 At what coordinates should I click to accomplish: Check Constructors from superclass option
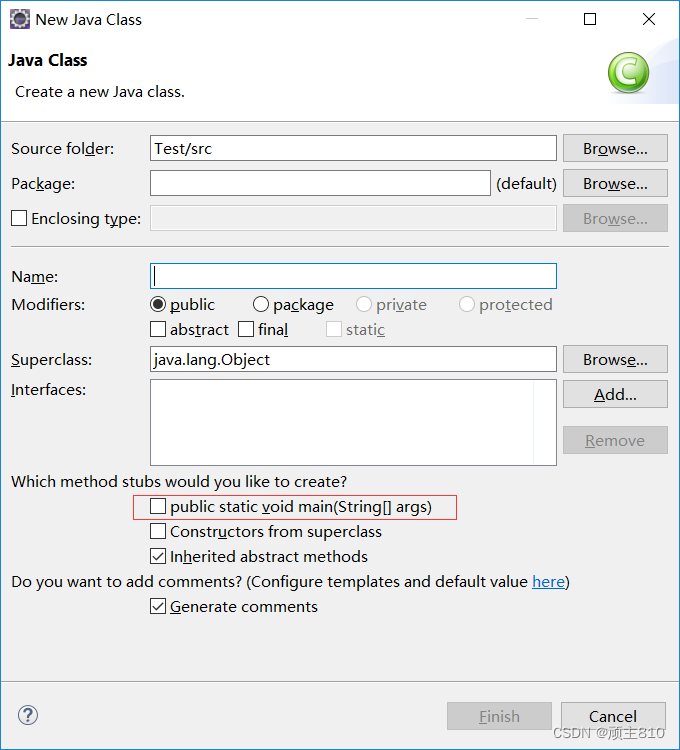coord(158,531)
